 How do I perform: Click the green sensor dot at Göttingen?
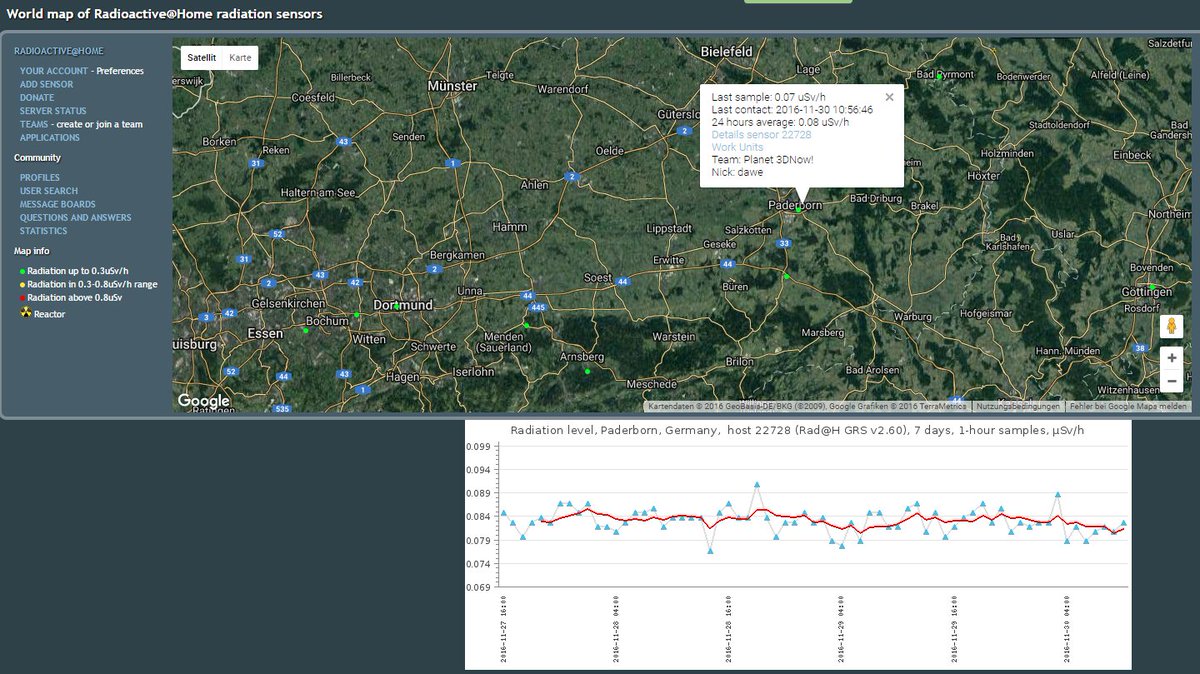click(x=1151, y=288)
